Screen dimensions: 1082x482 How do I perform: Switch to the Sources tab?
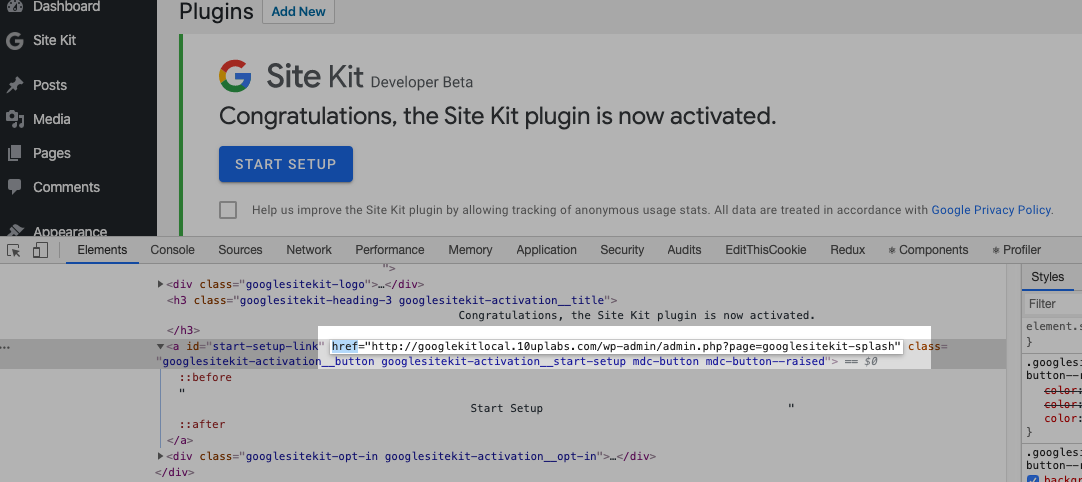[x=240, y=250]
